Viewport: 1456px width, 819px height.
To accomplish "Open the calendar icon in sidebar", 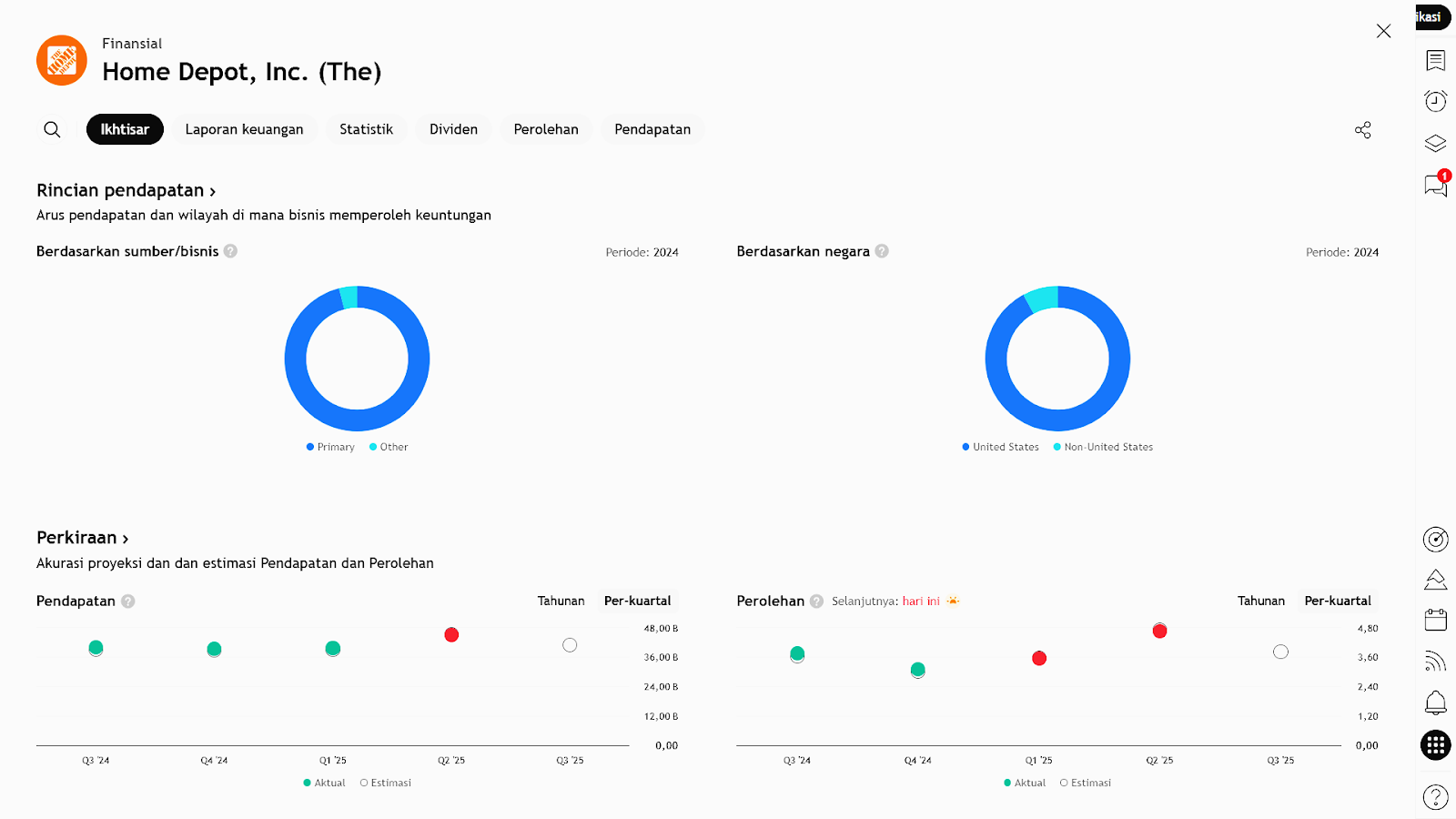I will click(x=1435, y=621).
